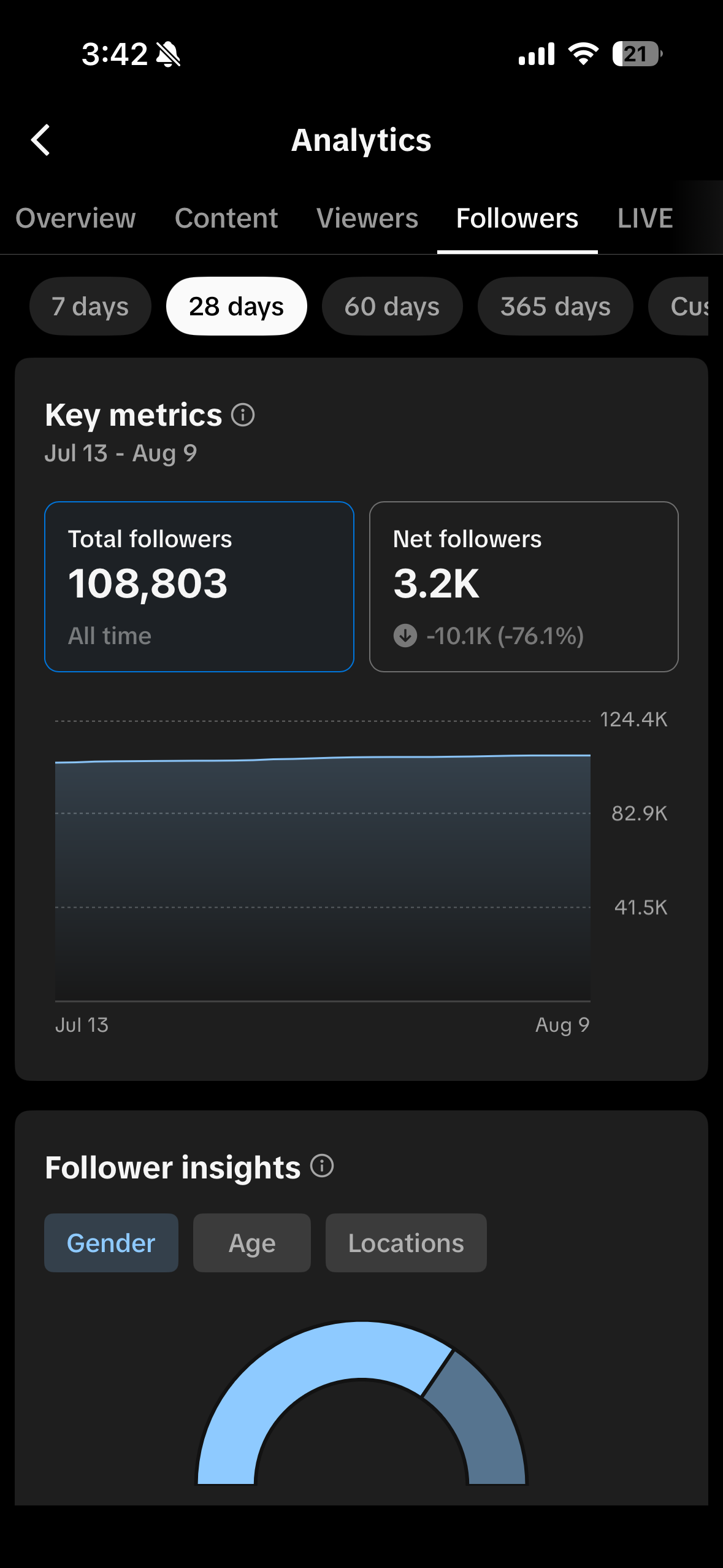Open the Overview tab

click(x=75, y=218)
